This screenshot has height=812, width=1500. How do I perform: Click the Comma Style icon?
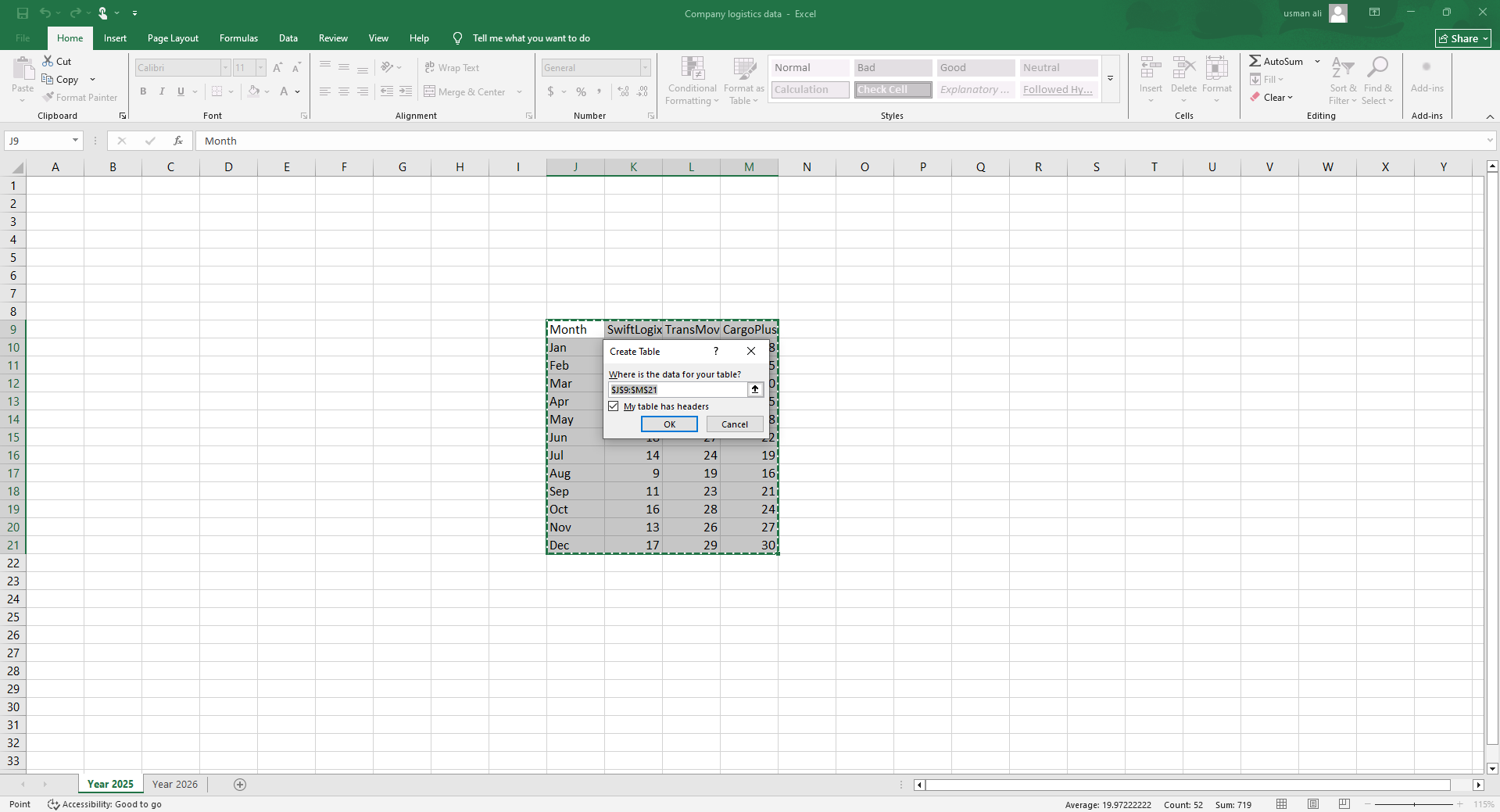pos(600,91)
